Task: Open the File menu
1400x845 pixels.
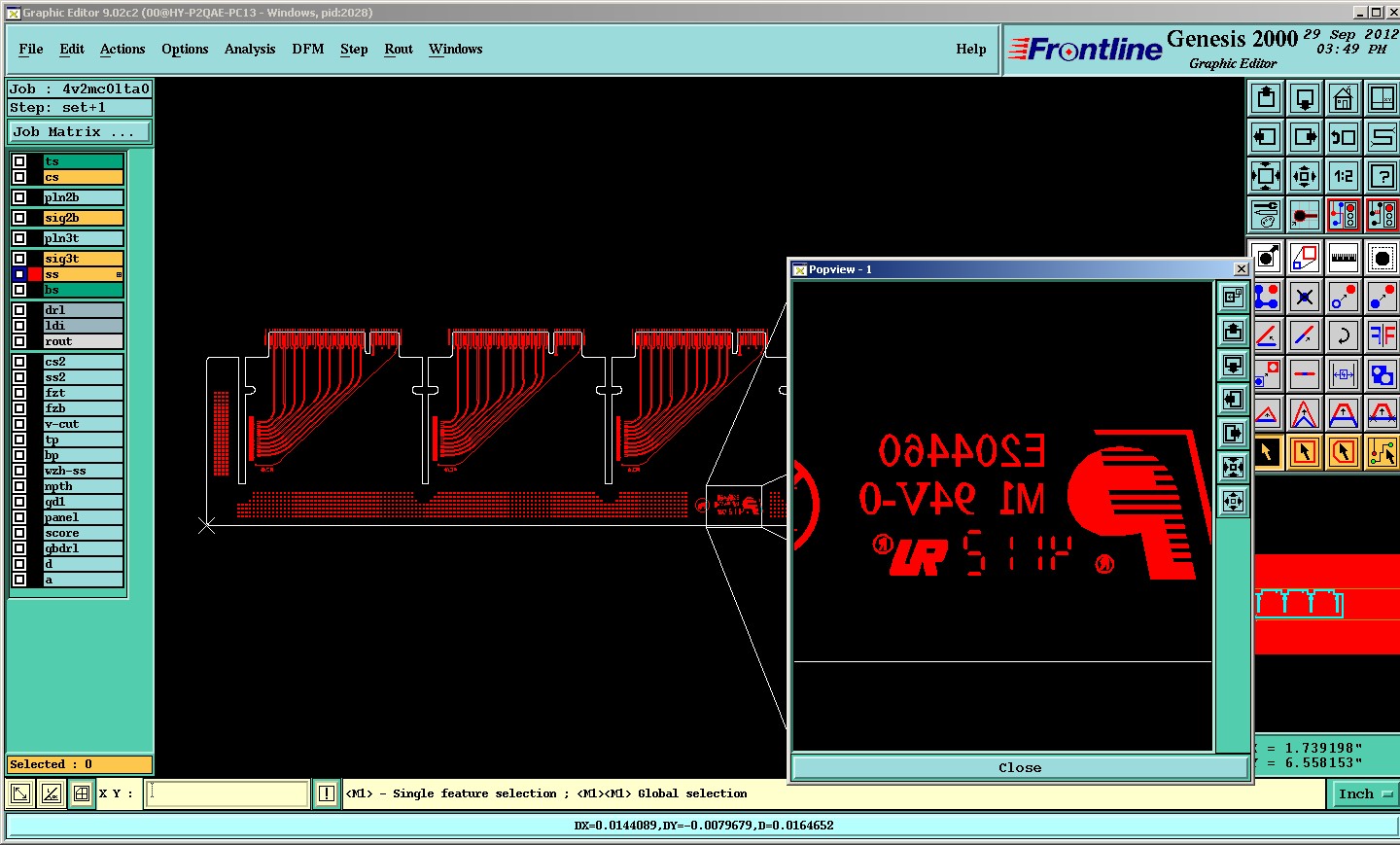Action: 31,49
